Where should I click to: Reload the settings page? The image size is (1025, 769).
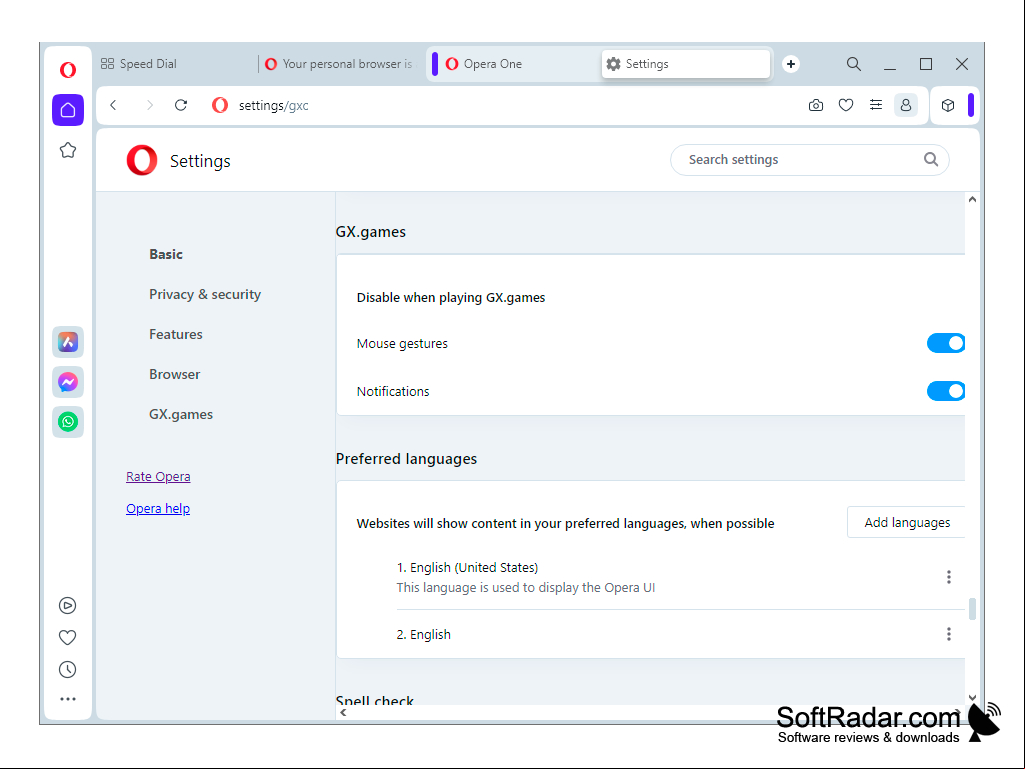181,105
